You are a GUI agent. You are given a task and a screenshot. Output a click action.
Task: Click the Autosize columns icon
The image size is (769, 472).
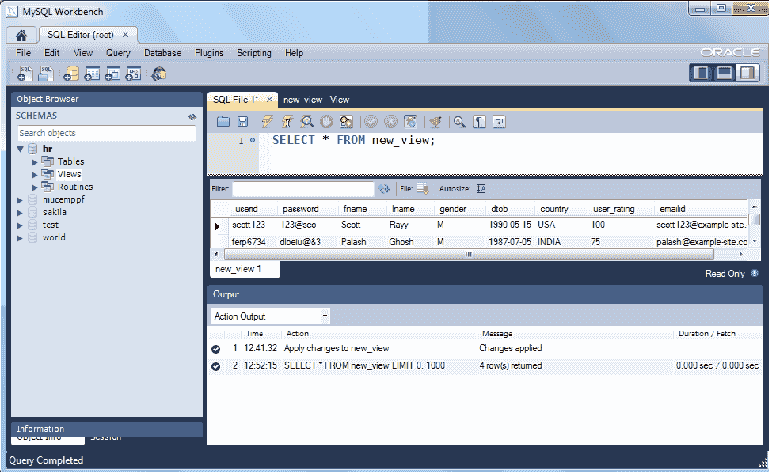(481, 188)
